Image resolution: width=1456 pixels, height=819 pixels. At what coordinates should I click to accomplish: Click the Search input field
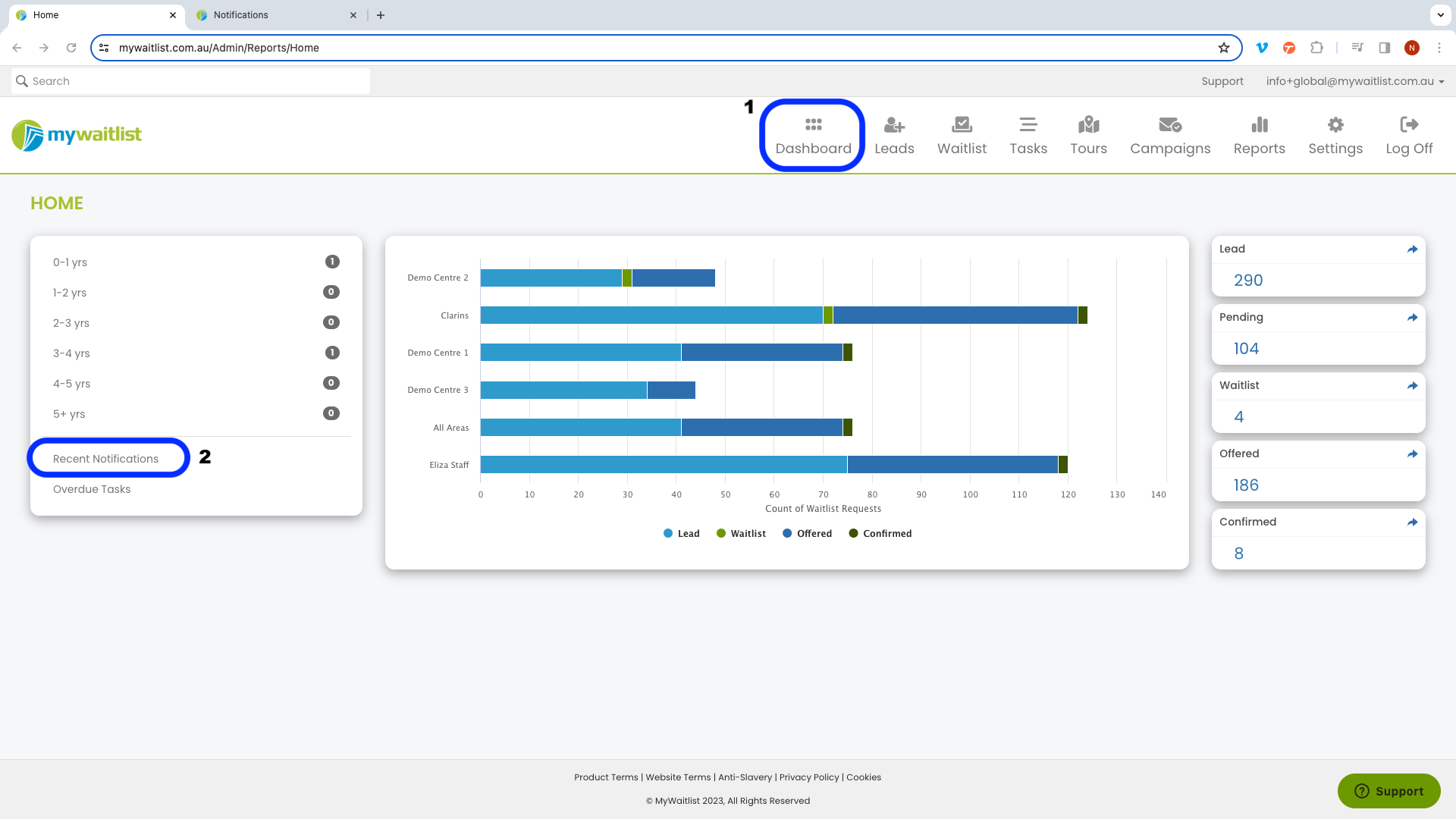pyautogui.click(x=190, y=81)
